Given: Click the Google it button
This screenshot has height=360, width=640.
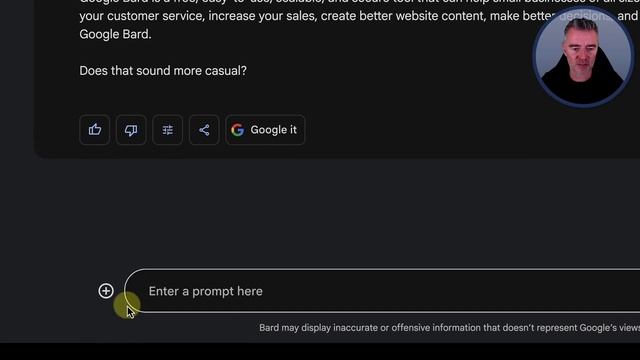Looking at the screenshot, I should (265, 130).
